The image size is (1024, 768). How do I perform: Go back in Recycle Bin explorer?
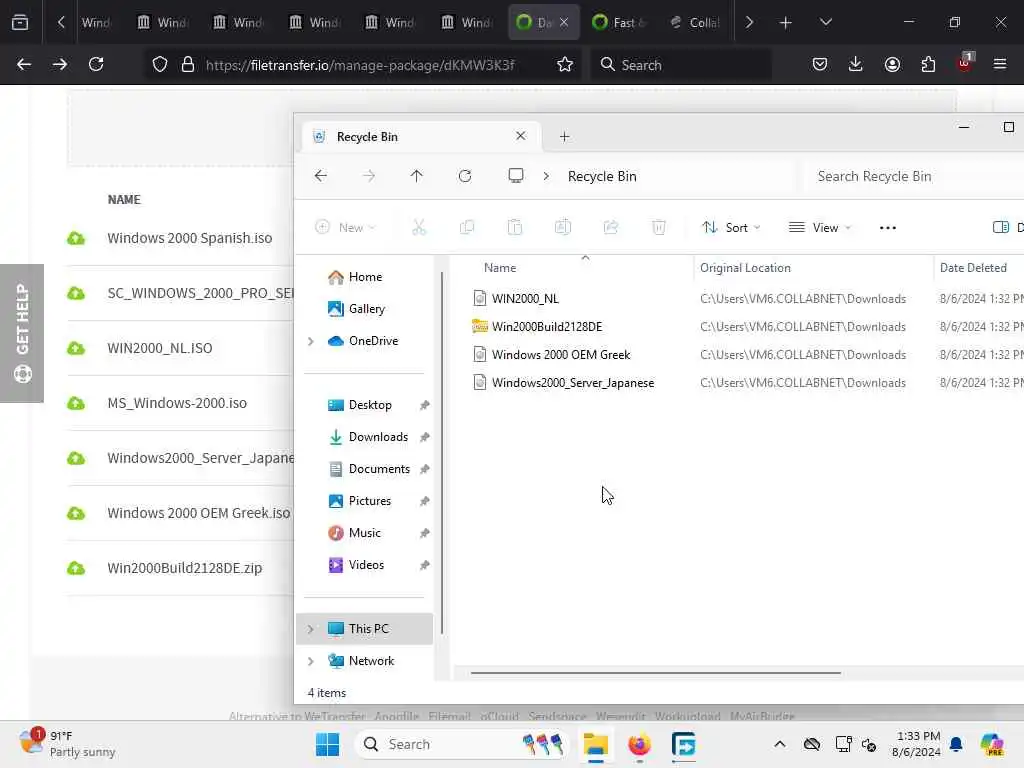(x=321, y=176)
